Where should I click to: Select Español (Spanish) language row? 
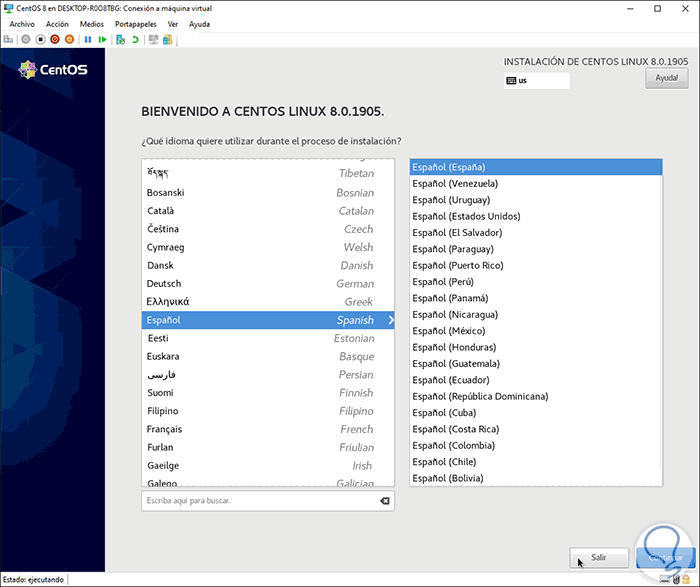(268, 320)
